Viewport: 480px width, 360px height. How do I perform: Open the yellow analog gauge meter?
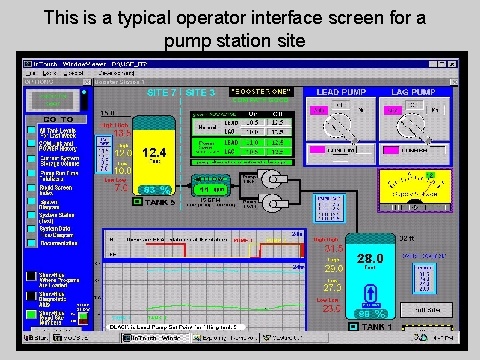click(415, 190)
